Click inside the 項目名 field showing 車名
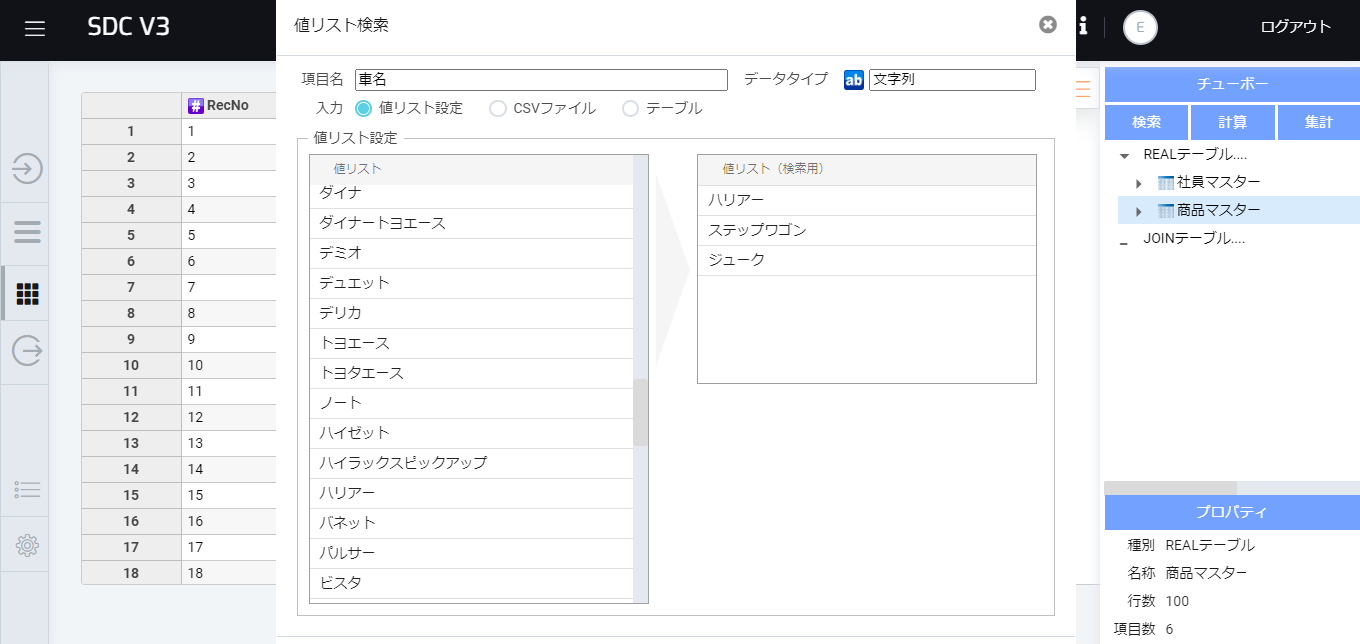 point(540,79)
